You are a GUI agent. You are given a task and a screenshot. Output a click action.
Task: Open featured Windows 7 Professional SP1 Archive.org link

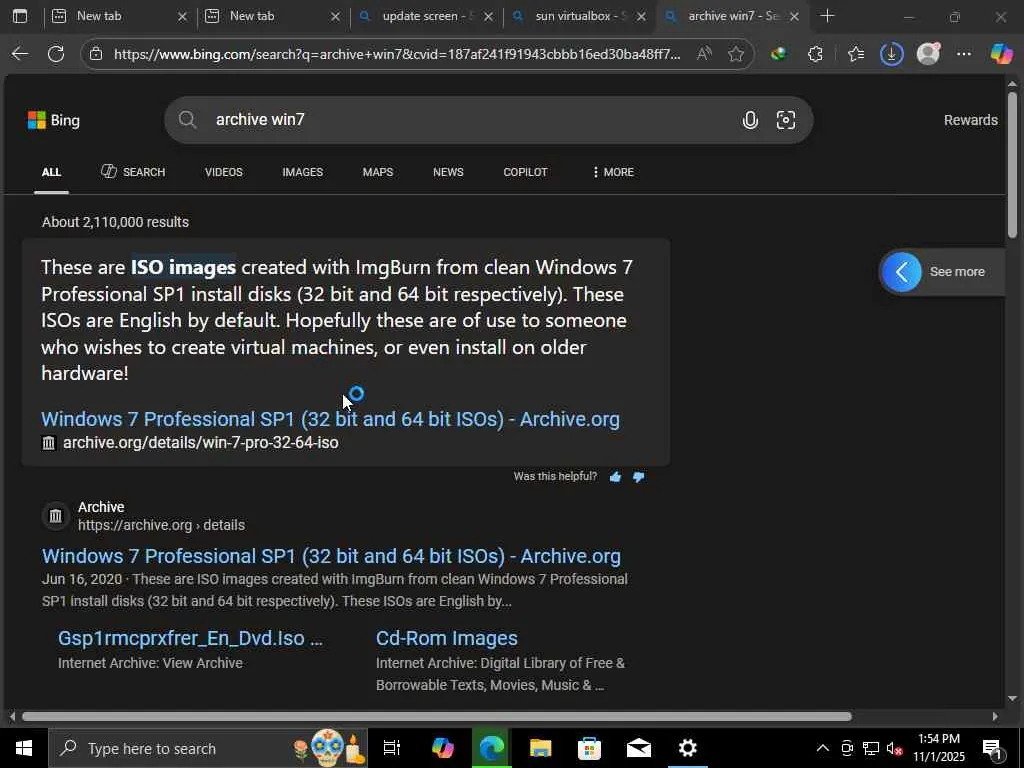(330, 419)
